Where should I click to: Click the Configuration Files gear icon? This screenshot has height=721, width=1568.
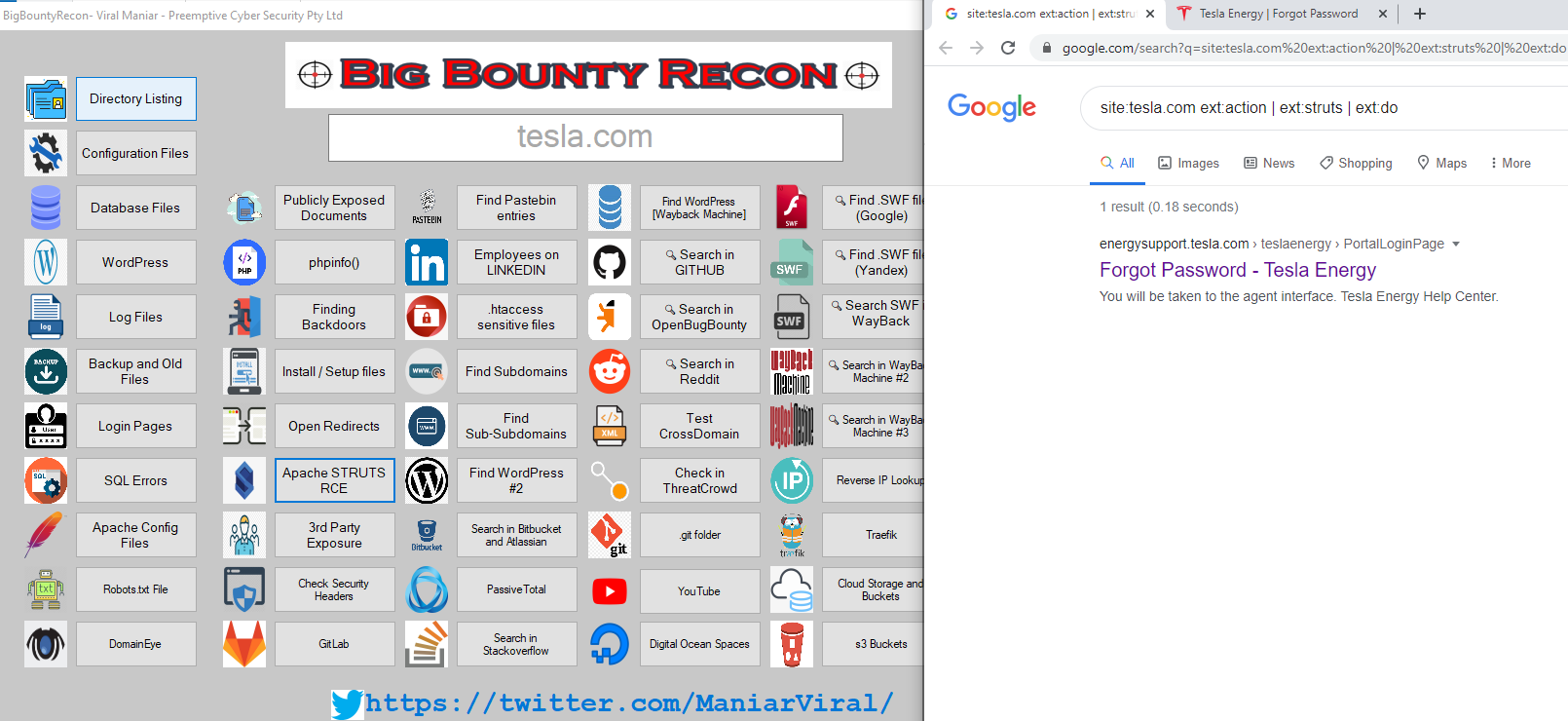pos(46,153)
